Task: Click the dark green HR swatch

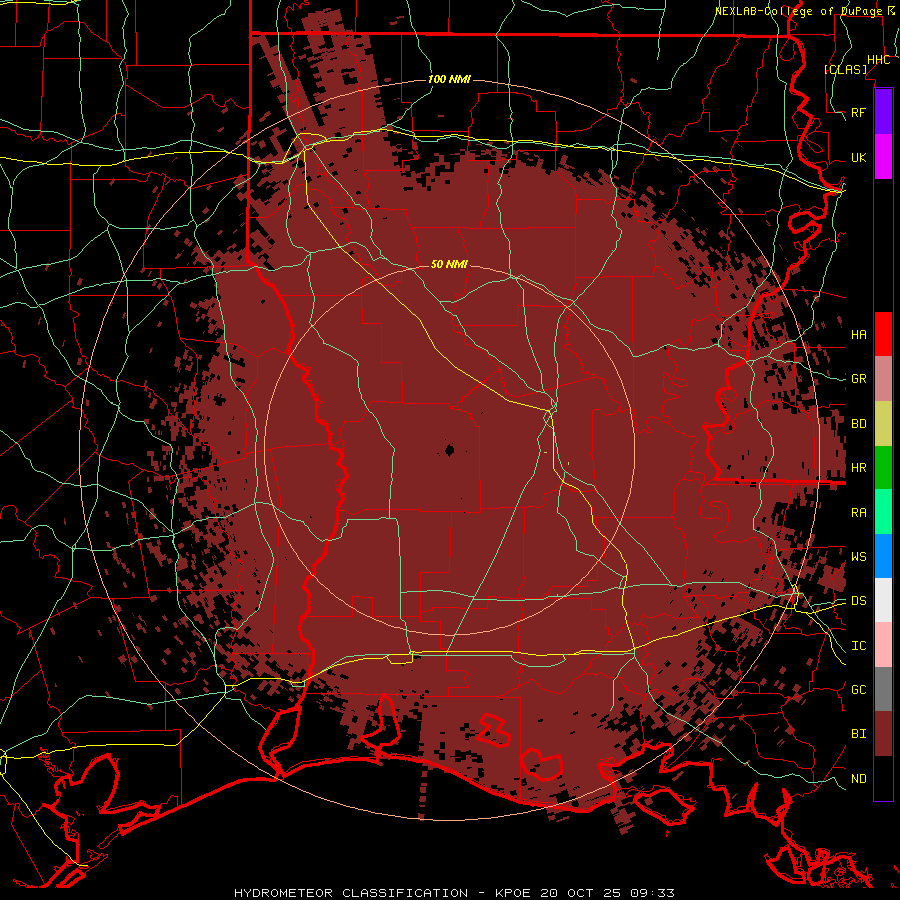Action: (883, 468)
